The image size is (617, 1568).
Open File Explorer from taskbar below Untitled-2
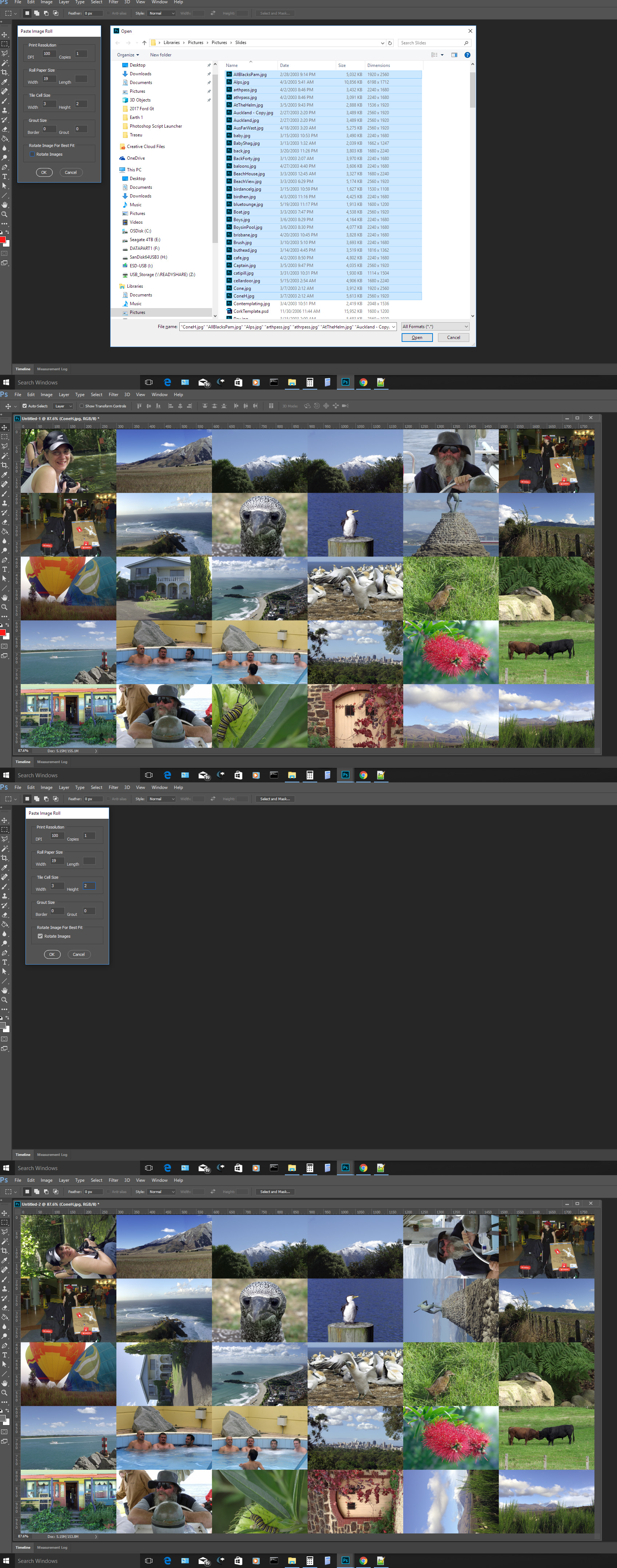tap(292, 1561)
